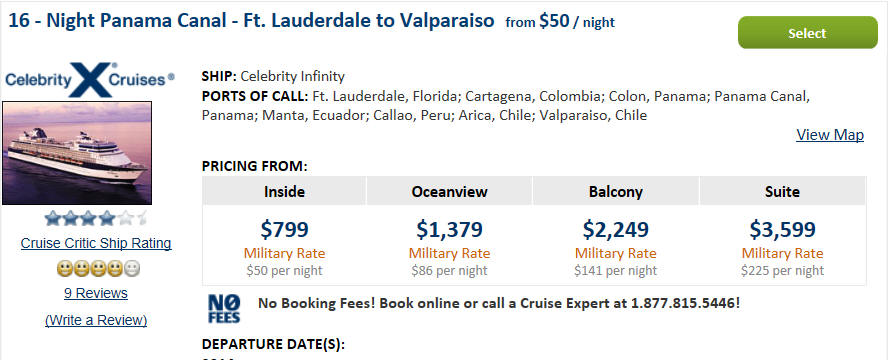Select the Balcony column header

point(616,191)
